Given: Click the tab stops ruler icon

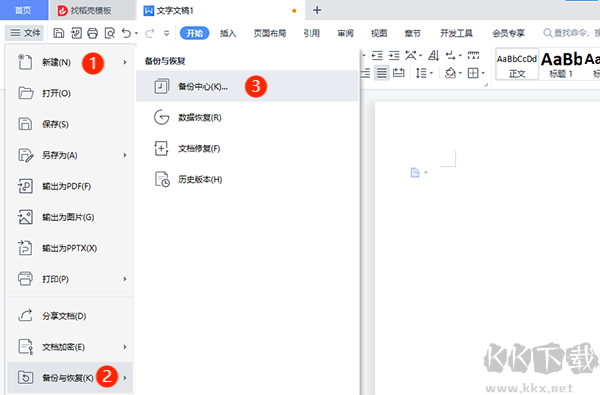Looking at the screenshot, I should click(473, 55).
